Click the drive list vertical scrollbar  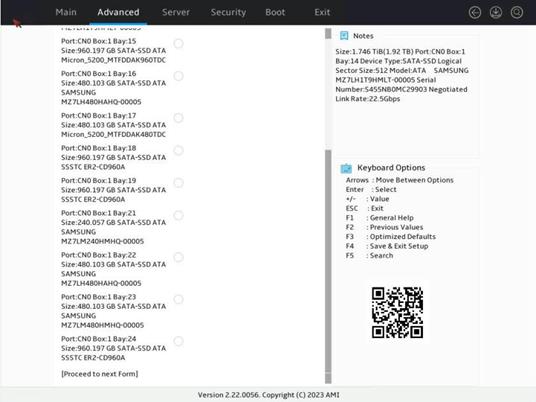pos(328,206)
